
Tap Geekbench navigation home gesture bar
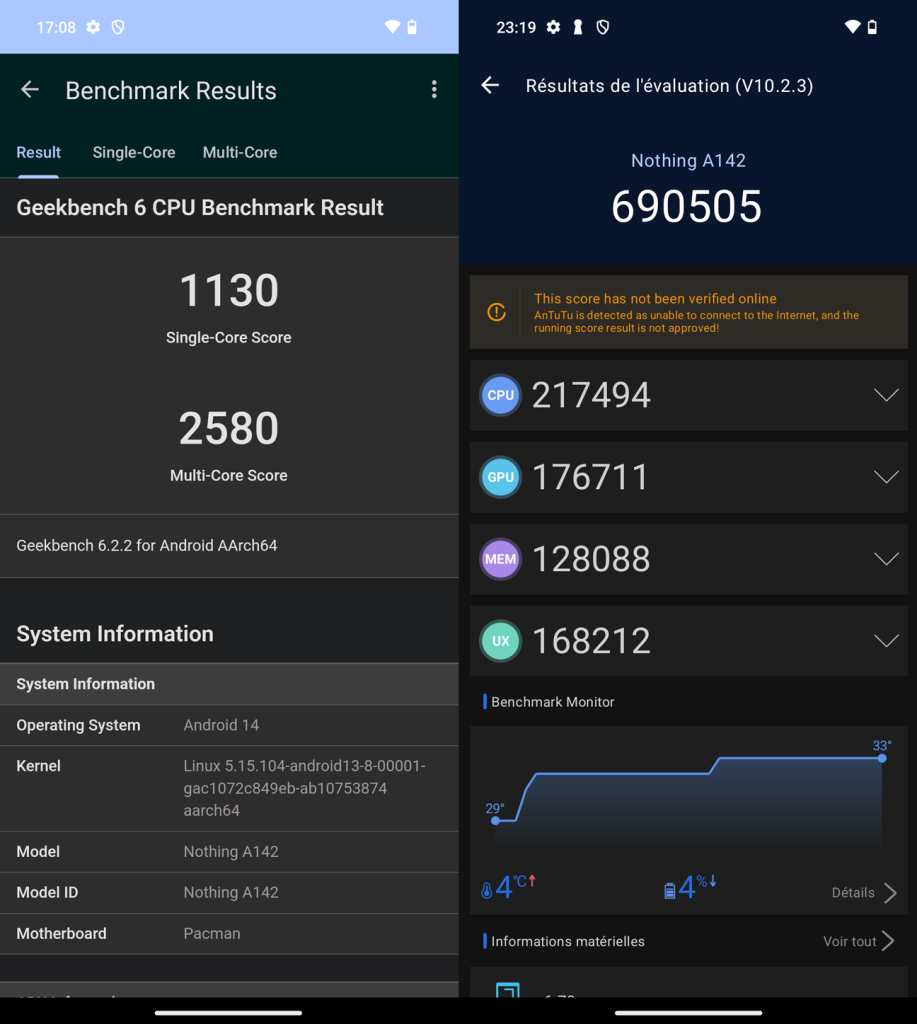click(x=229, y=1013)
